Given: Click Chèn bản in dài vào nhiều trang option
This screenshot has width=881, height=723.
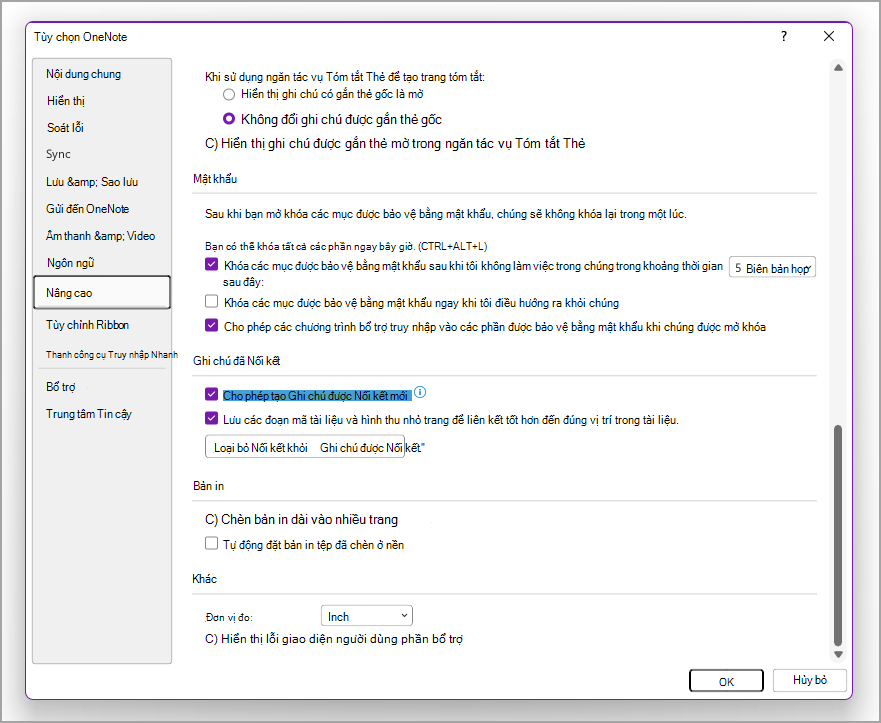Looking at the screenshot, I should coord(301,520).
